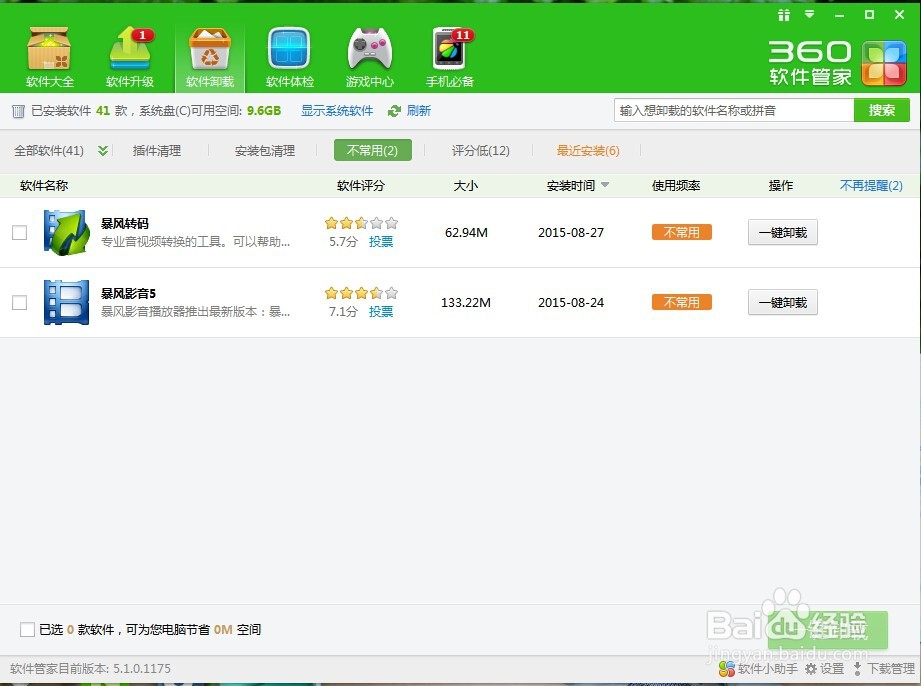The image size is (921, 686).
Task: Click the 软件名称 column header
Action: [x=44, y=186]
